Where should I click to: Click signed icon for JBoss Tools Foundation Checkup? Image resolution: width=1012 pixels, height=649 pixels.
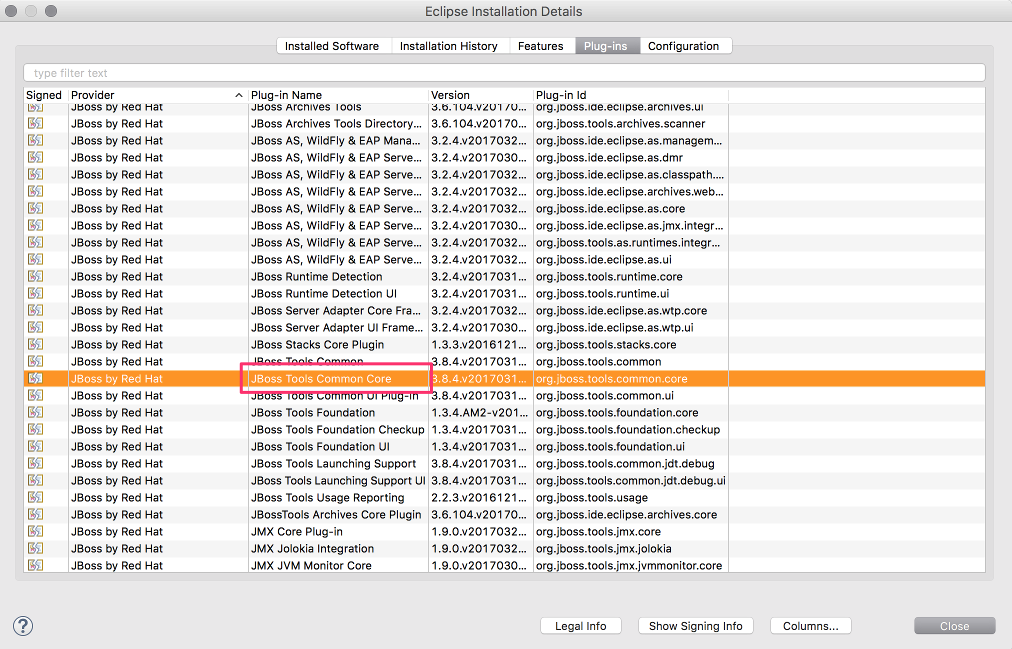point(35,429)
